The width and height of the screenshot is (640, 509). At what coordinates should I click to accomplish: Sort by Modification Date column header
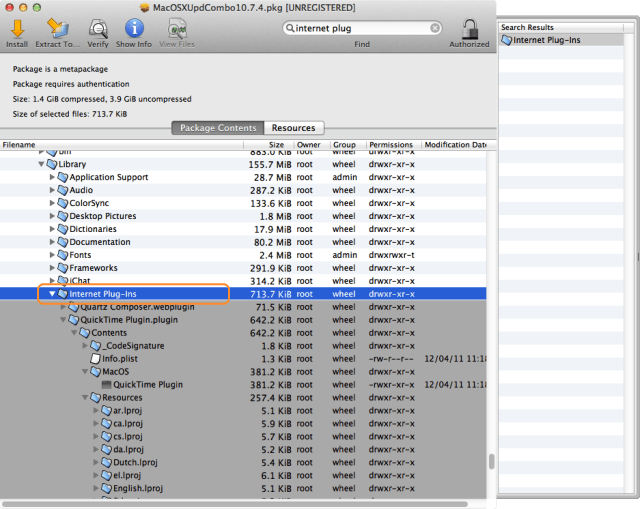click(455, 145)
